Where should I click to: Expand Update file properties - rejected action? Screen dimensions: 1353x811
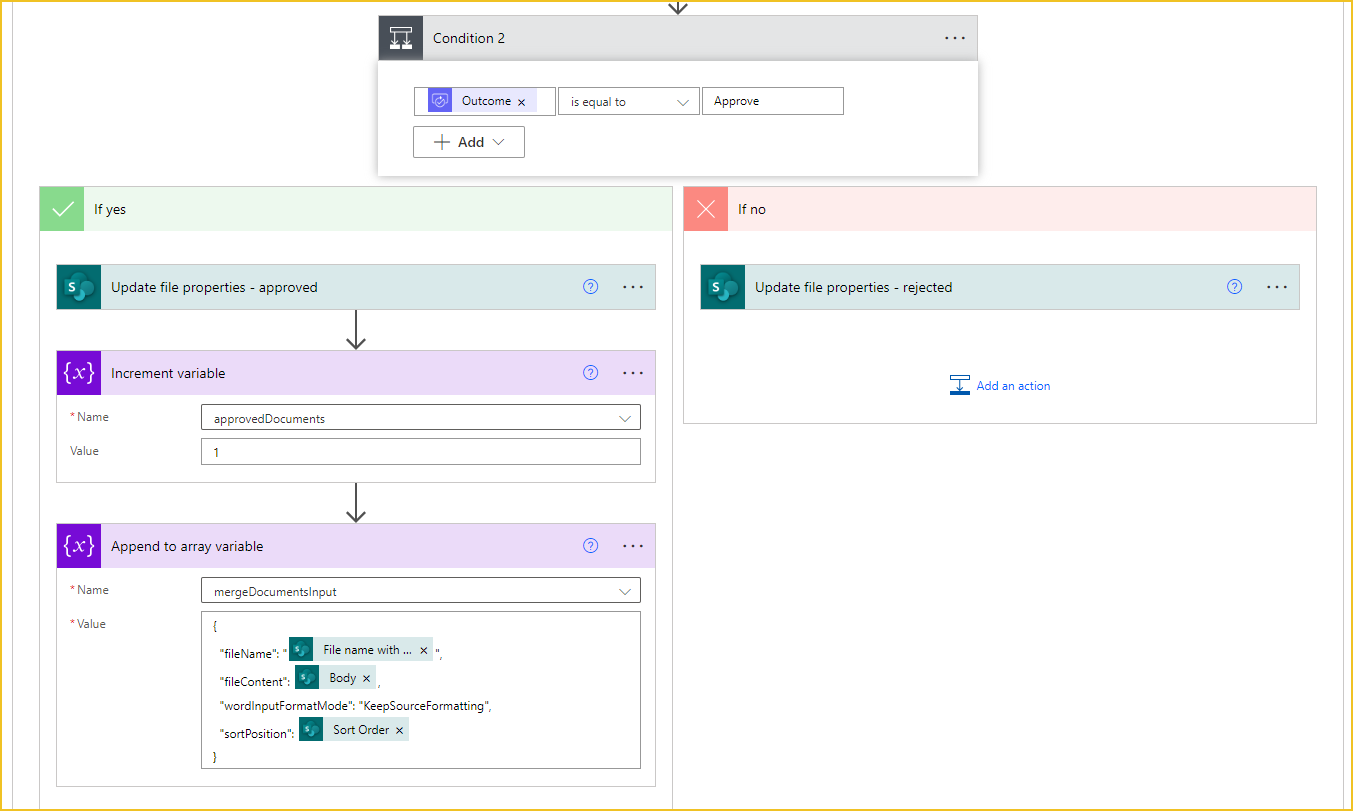pos(1000,287)
